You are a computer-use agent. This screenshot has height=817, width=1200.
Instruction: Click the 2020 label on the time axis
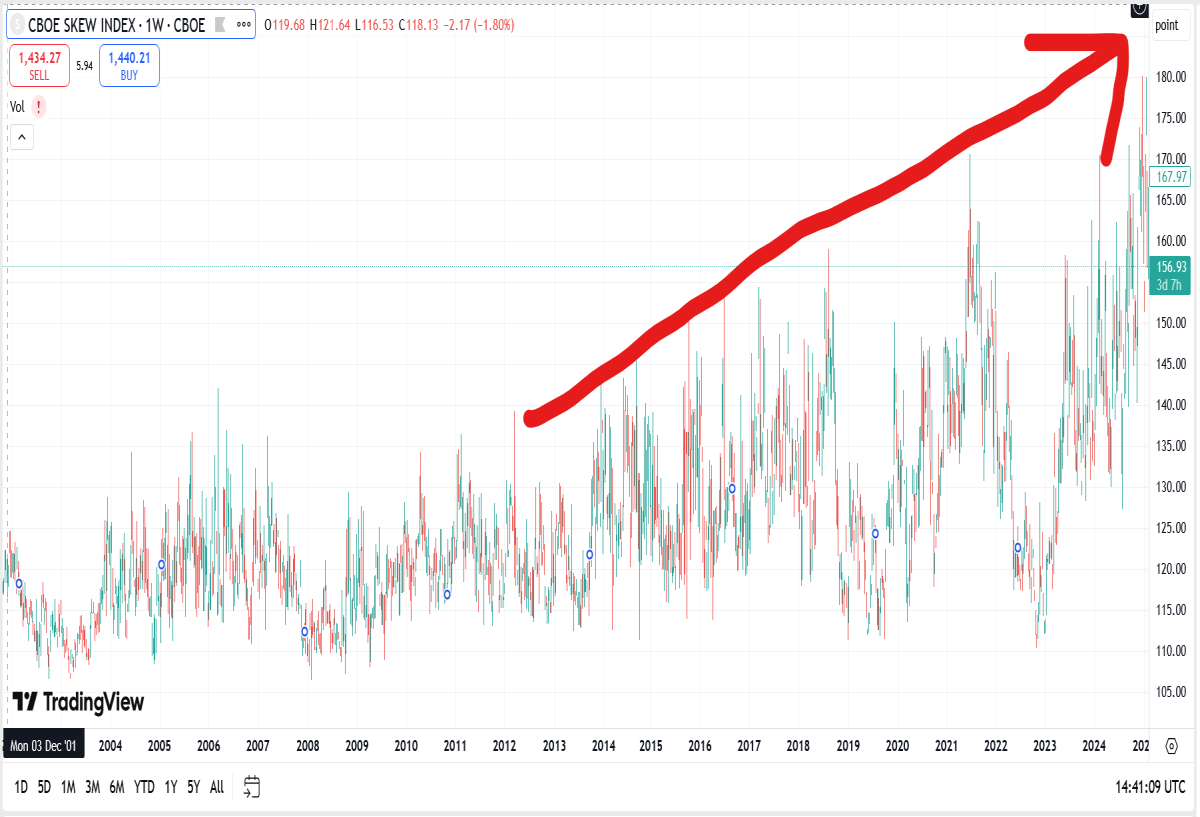(897, 745)
